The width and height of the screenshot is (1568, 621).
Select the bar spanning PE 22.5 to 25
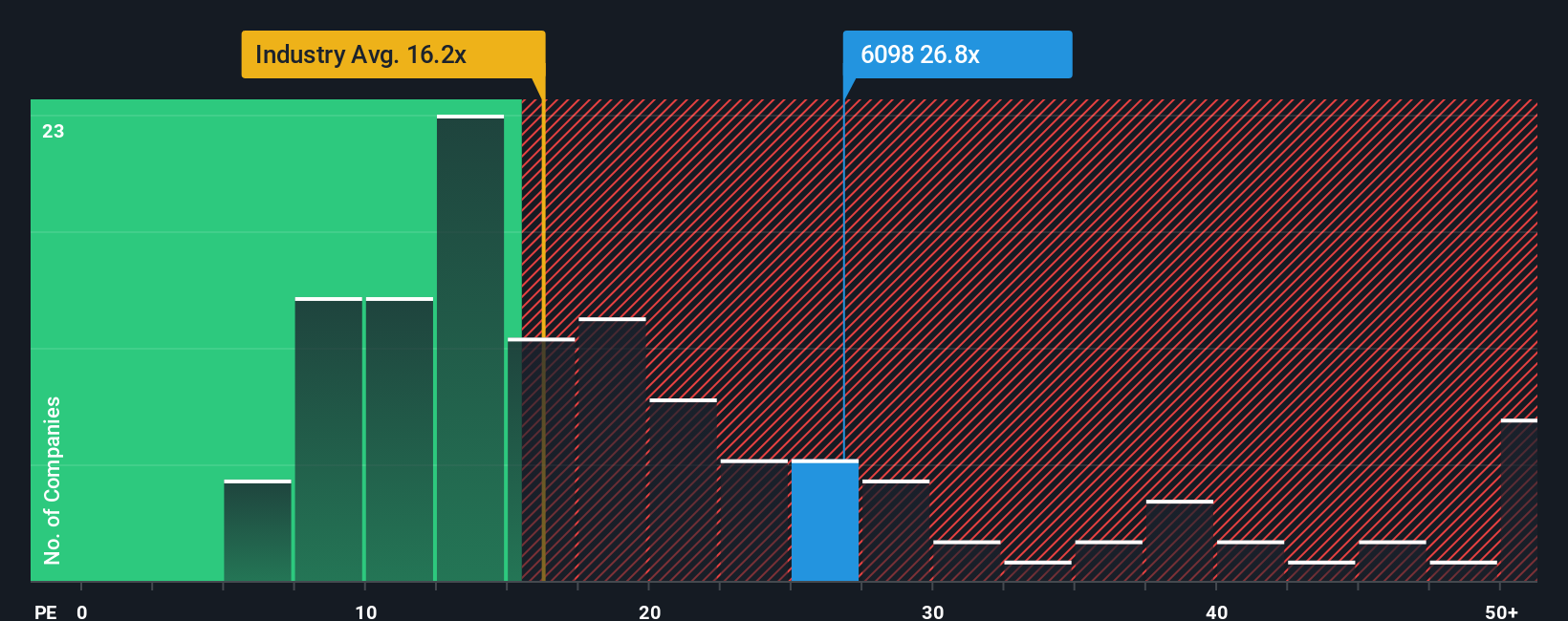click(x=753, y=521)
